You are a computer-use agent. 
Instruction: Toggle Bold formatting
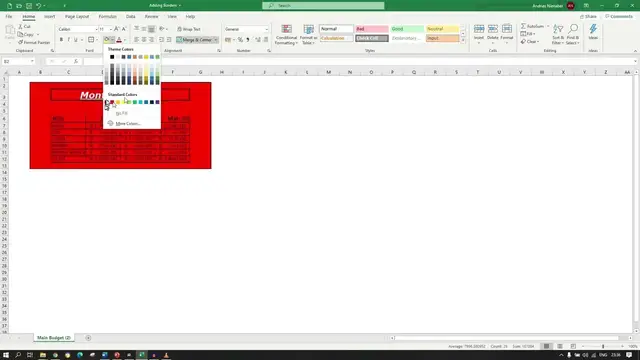(x=61, y=40)
